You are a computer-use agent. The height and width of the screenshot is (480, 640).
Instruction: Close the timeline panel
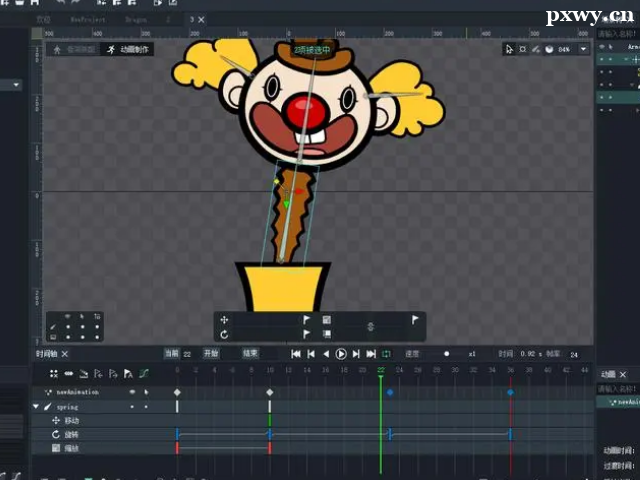pos(65,354)
